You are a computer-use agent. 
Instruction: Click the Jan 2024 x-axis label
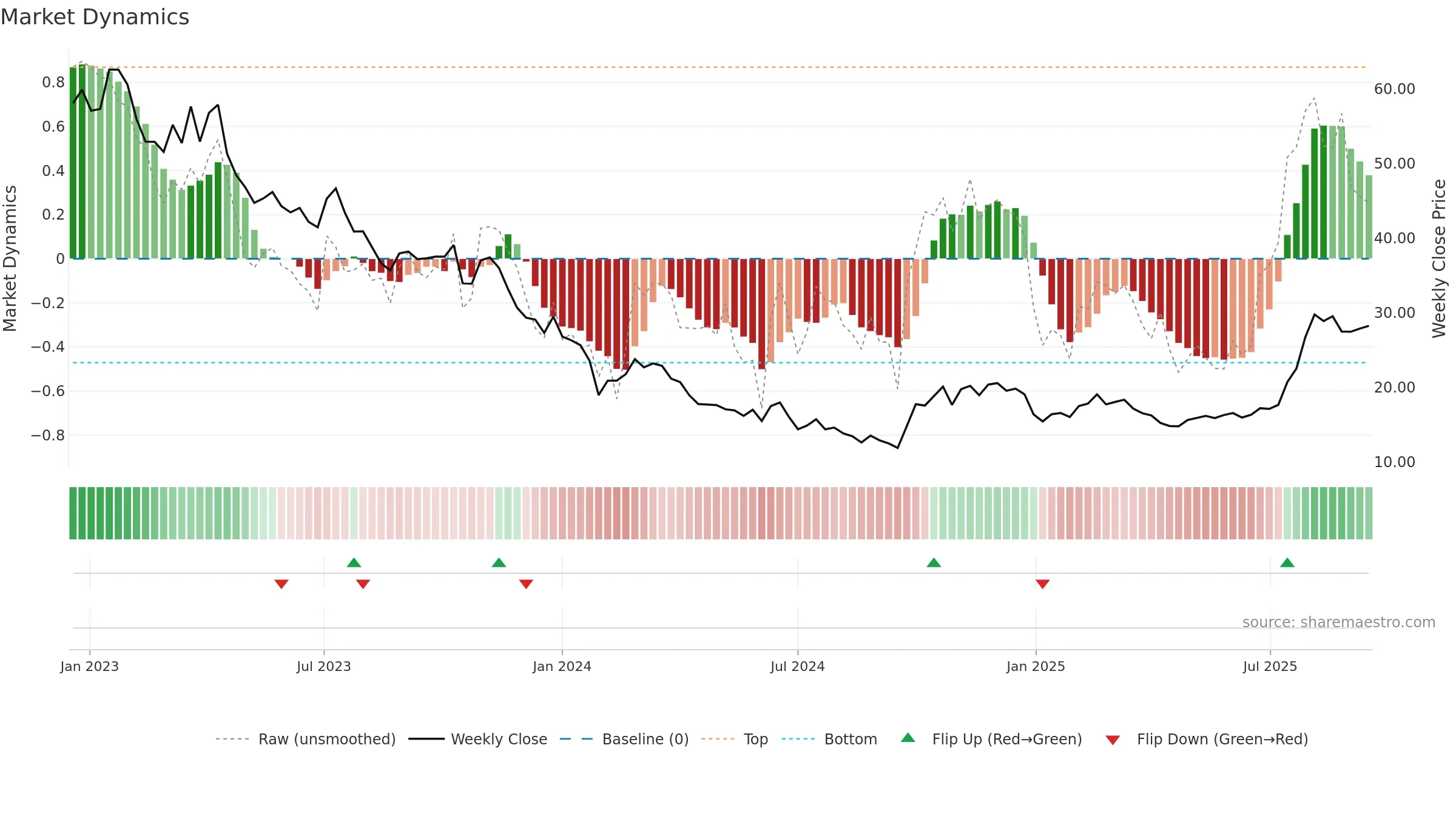click(562, 666)
